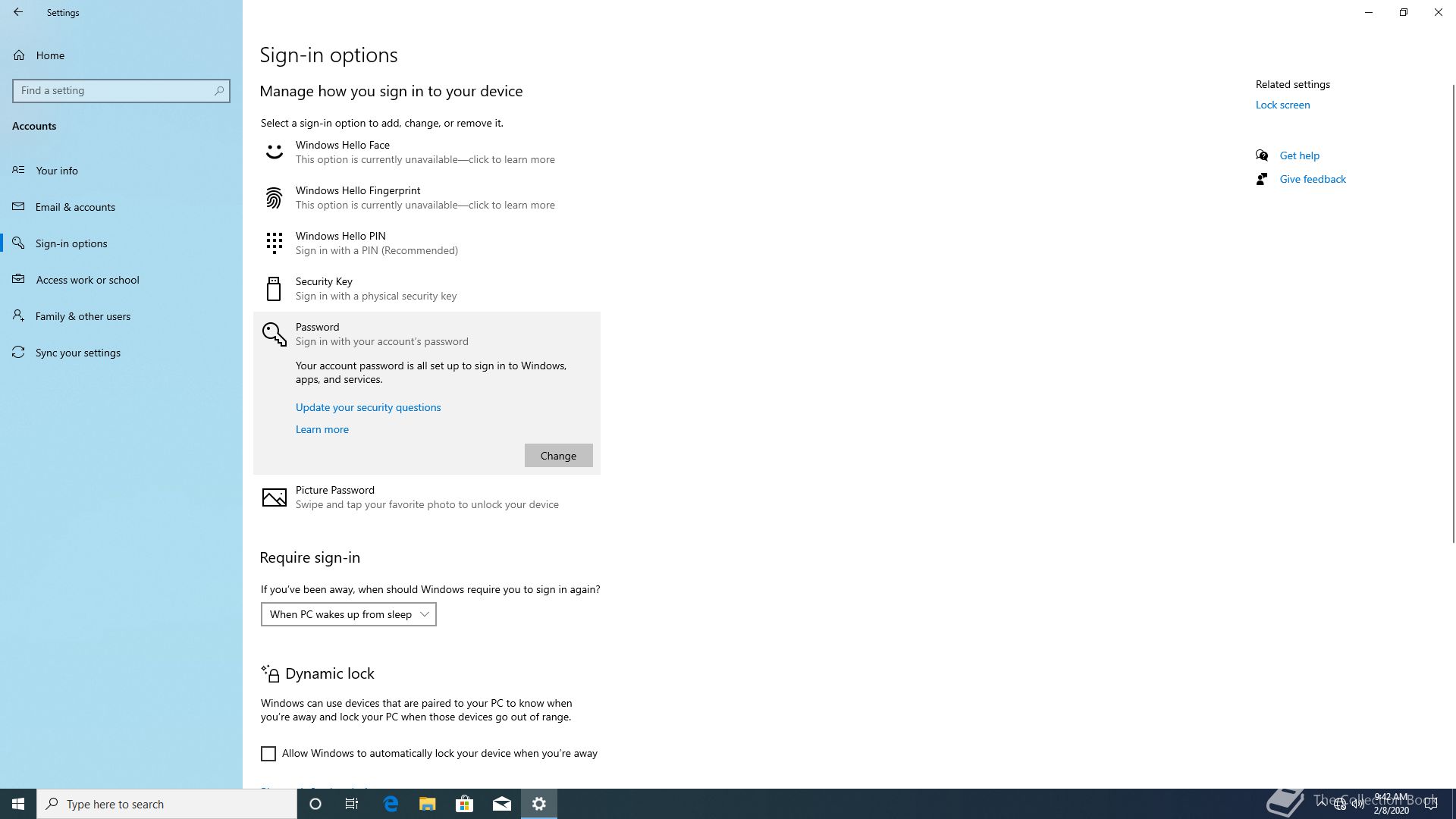The height and width of the screenshot is (819, 1456).
Task: Click the Require sign-in heading
Action: coord(309,557)
